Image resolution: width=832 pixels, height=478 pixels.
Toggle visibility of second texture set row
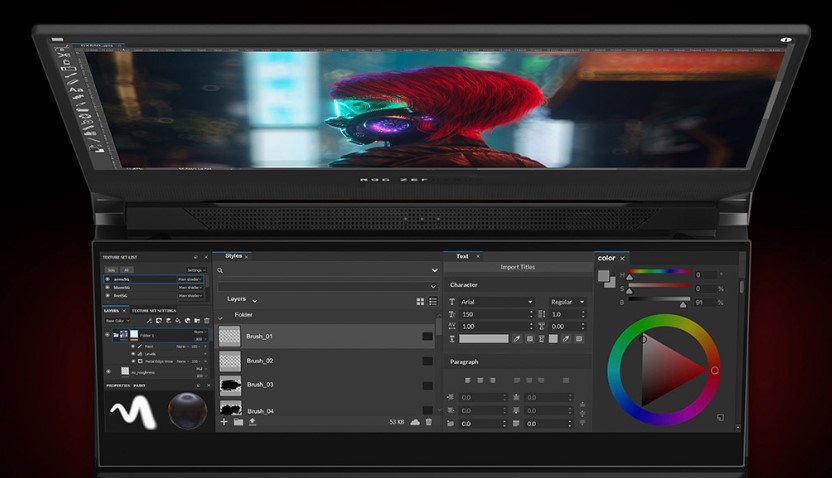(108, 288)
